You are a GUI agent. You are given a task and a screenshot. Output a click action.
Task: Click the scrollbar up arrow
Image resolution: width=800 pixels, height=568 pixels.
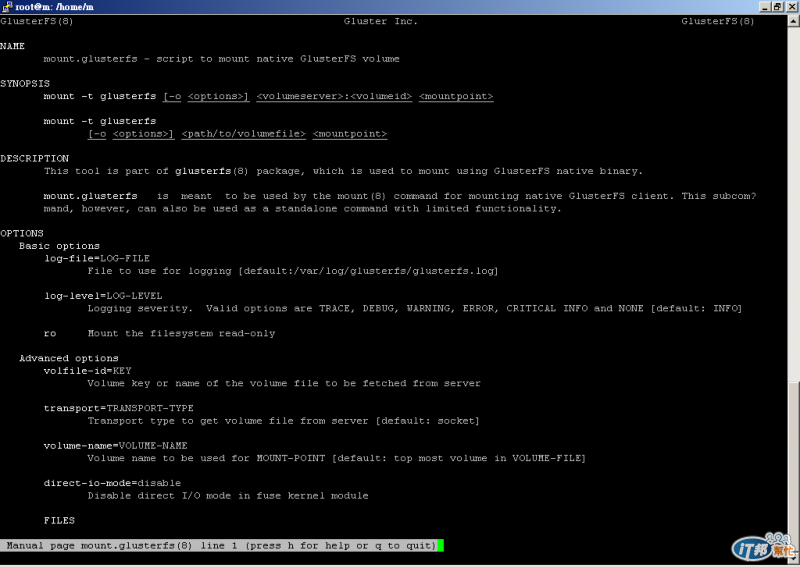(x=793, y=21)
